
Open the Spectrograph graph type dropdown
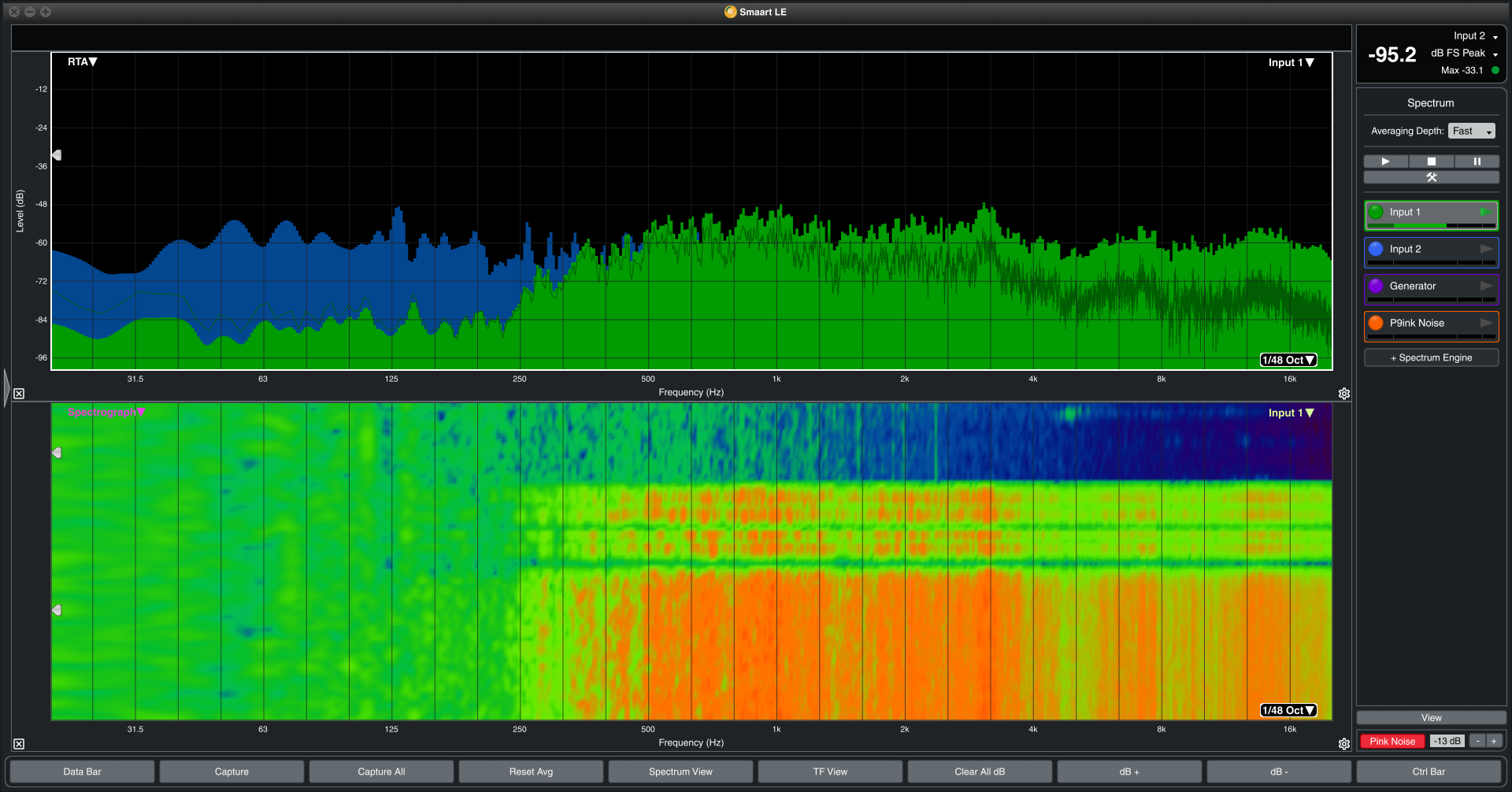[x=106, y=412]
